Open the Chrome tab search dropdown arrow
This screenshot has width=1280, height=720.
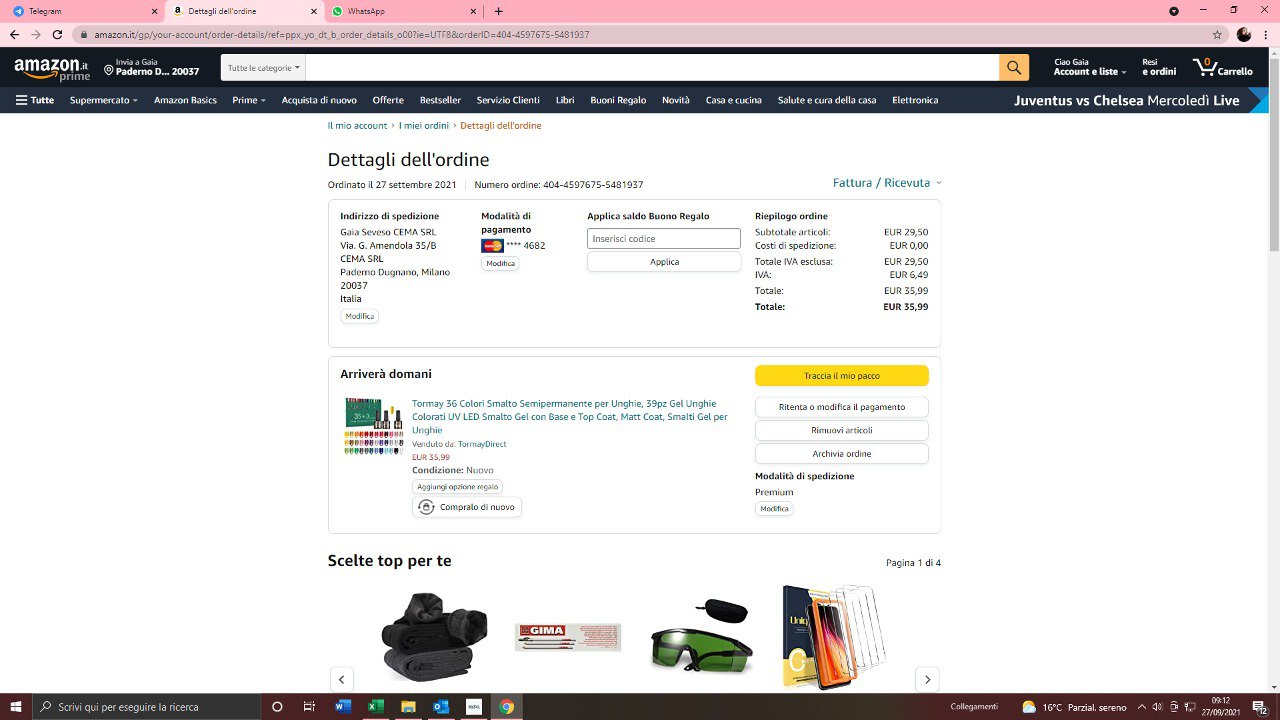(1174, 11)
